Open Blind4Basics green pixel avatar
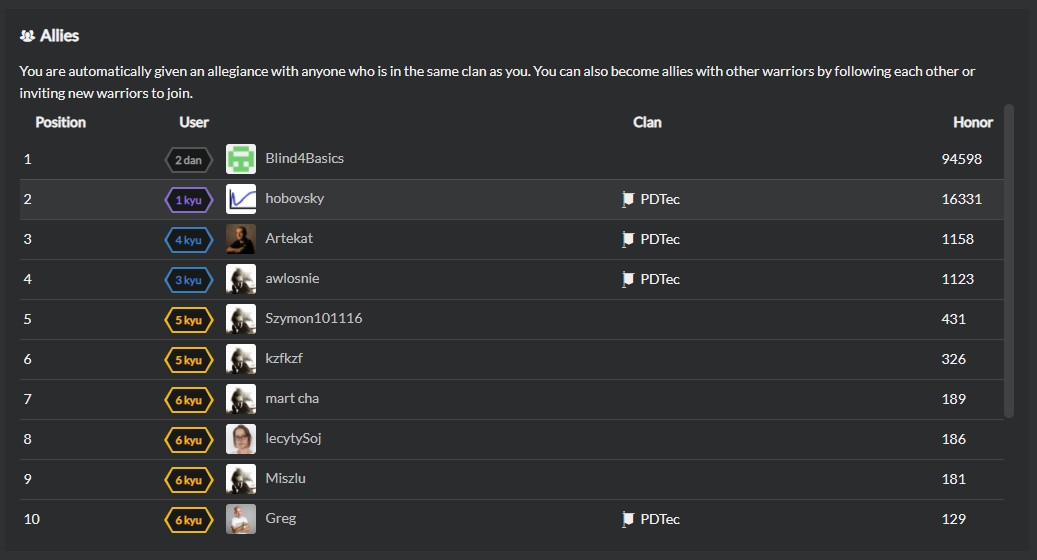 [241, 159]
